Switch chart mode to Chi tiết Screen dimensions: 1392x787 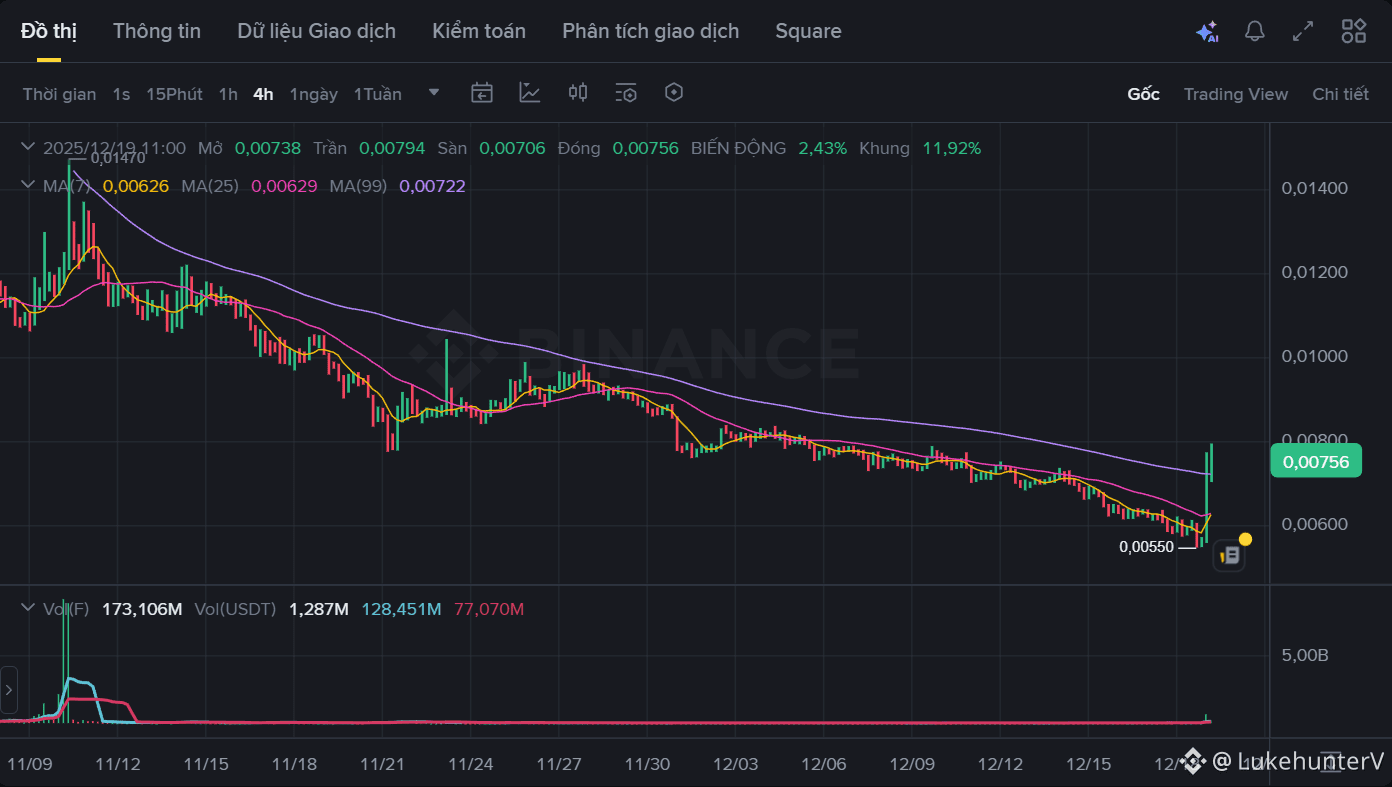(1340, 94)
